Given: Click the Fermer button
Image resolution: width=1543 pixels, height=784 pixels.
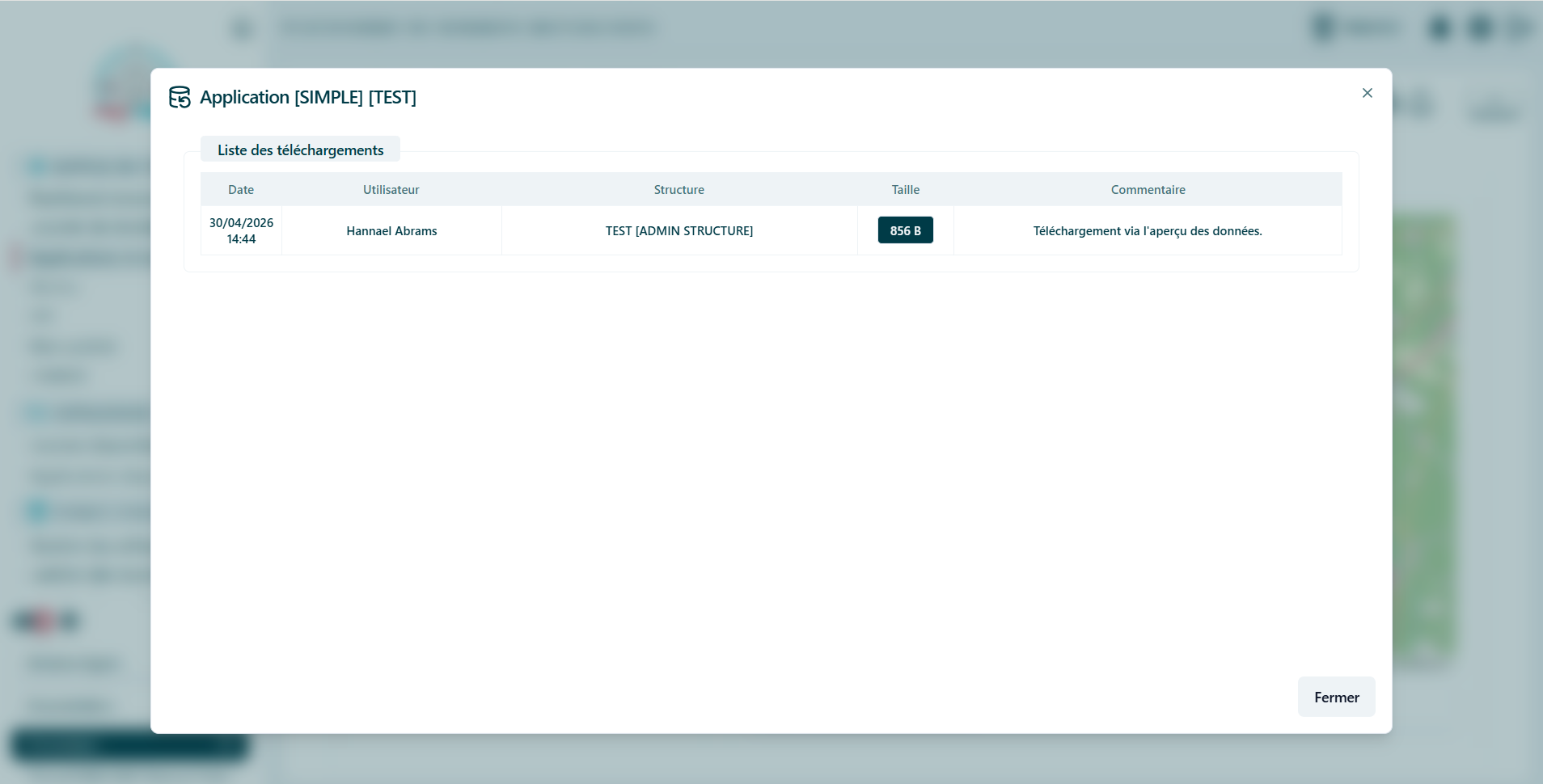Looking at the screenshot, I should (x=1336, y=697).
